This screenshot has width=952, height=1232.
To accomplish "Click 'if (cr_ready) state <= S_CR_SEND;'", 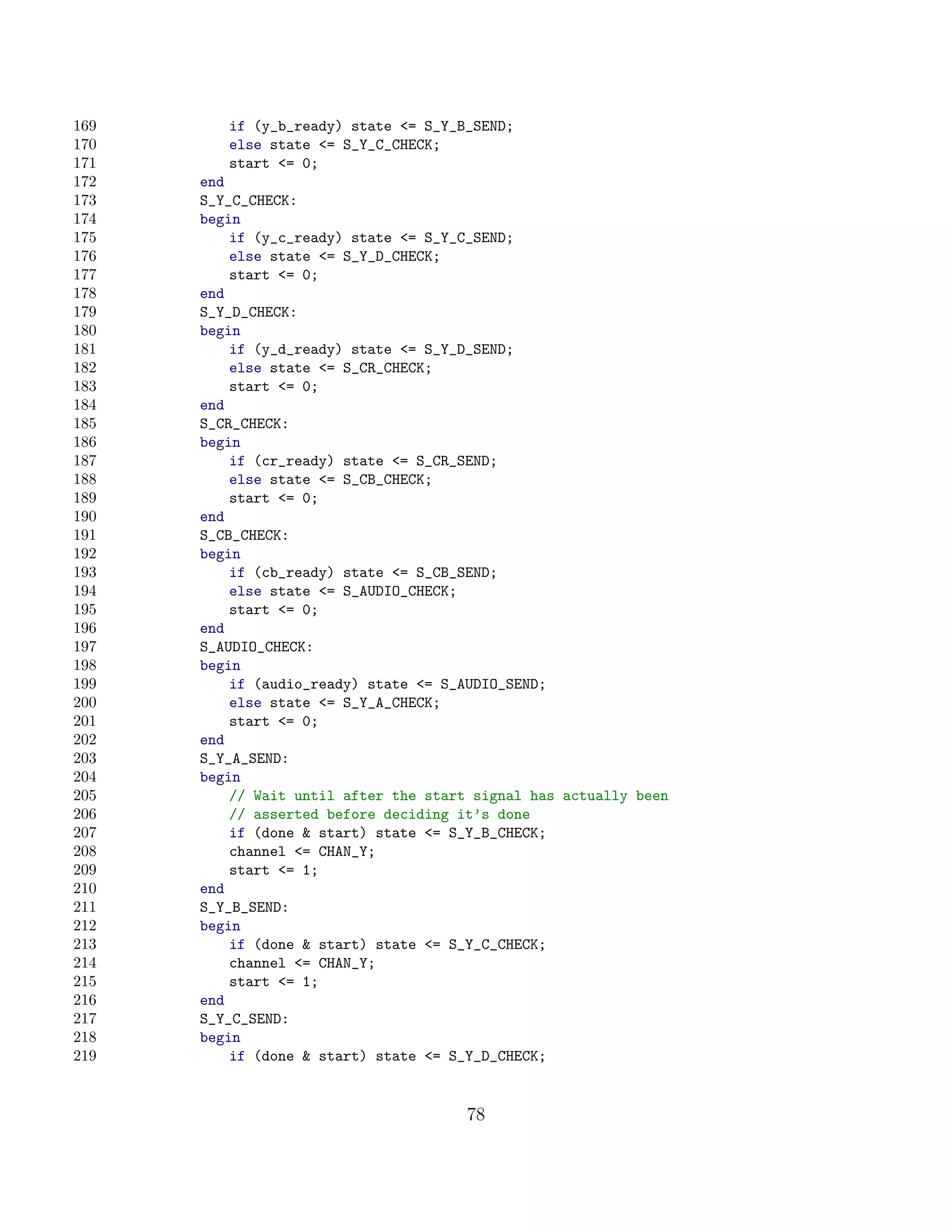I will click(x=363, y=462).
